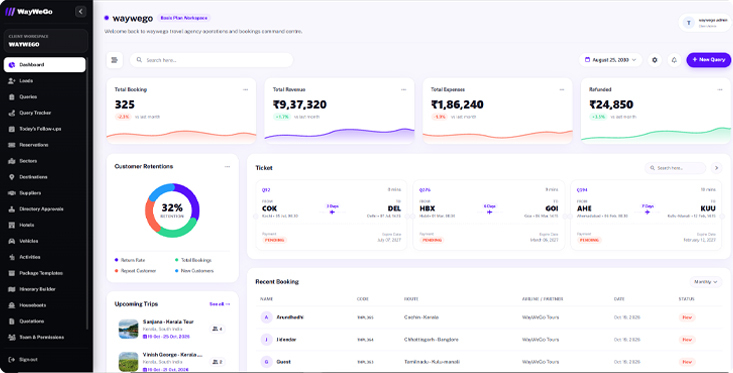Click the Directory Approvals icon

[12, 209]
